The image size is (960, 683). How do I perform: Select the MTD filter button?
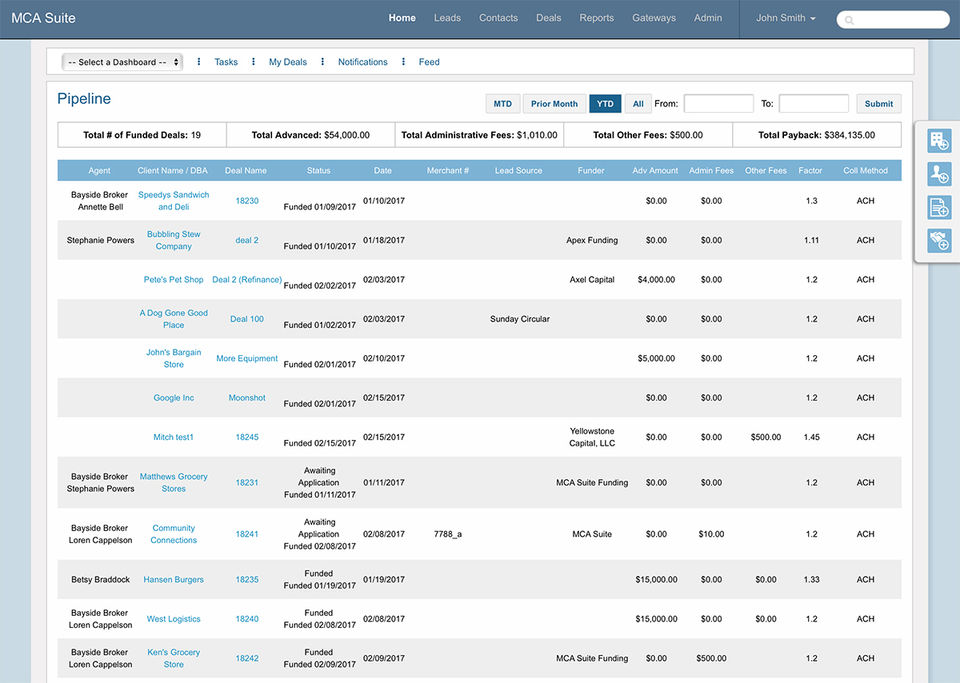click(x=503, y=103)
